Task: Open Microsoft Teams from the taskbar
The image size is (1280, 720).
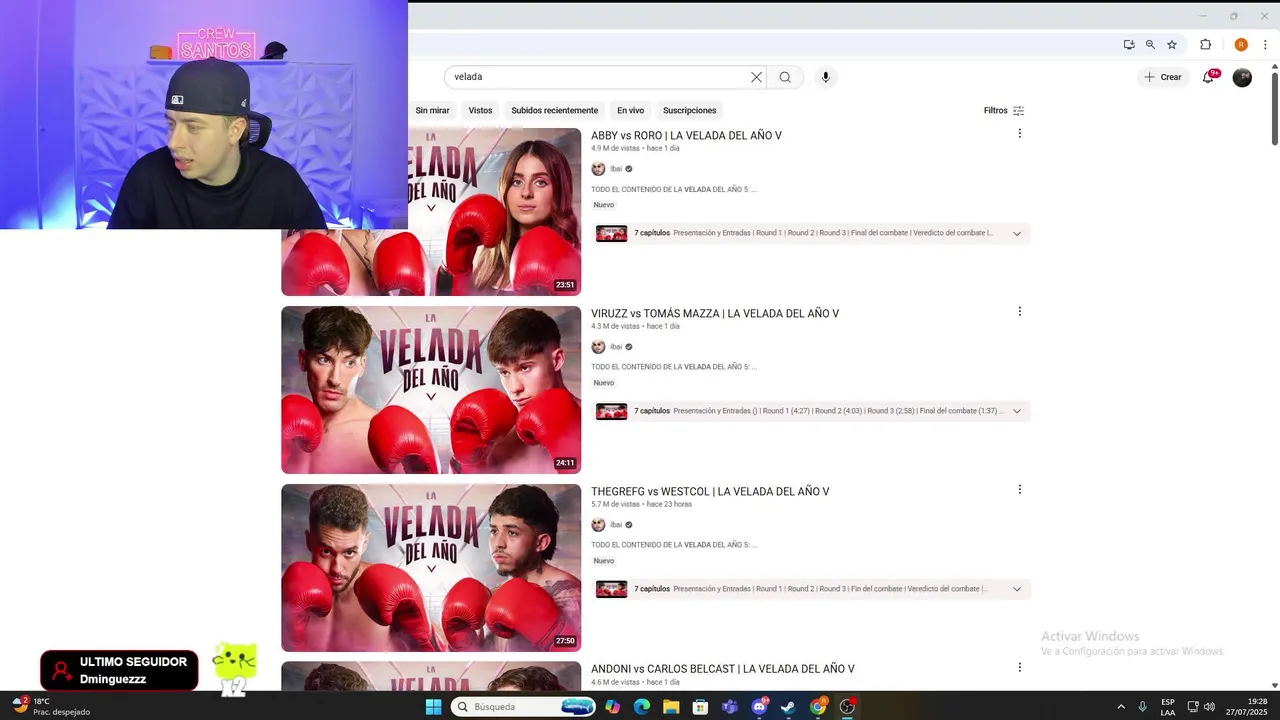Action: [730, 707]
